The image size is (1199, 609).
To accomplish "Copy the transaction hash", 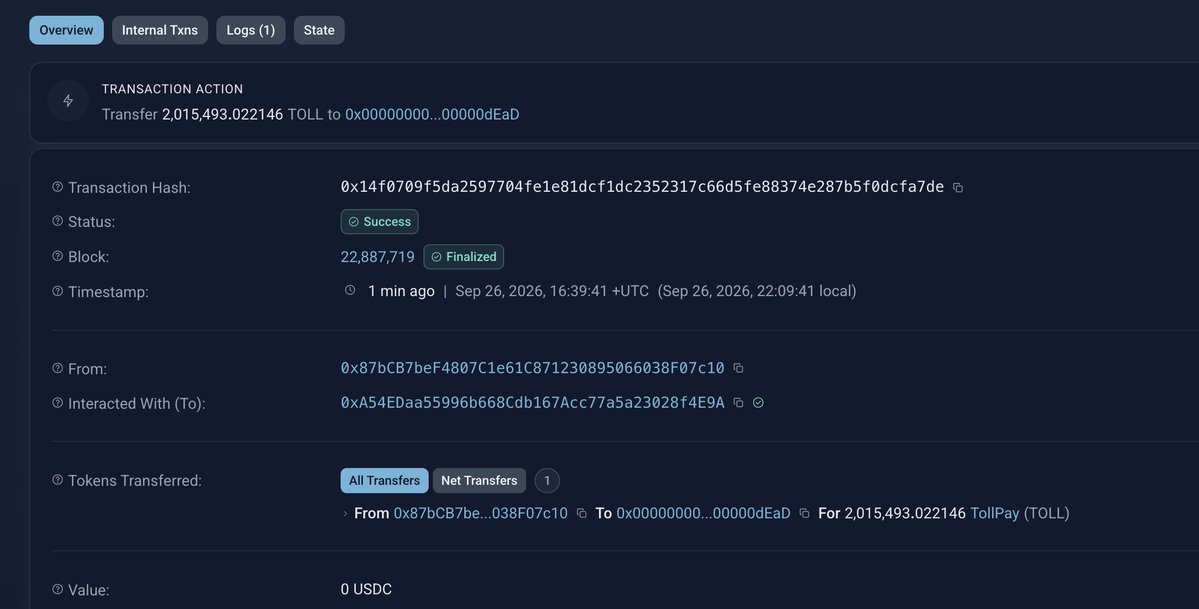I will pos(957,187).
